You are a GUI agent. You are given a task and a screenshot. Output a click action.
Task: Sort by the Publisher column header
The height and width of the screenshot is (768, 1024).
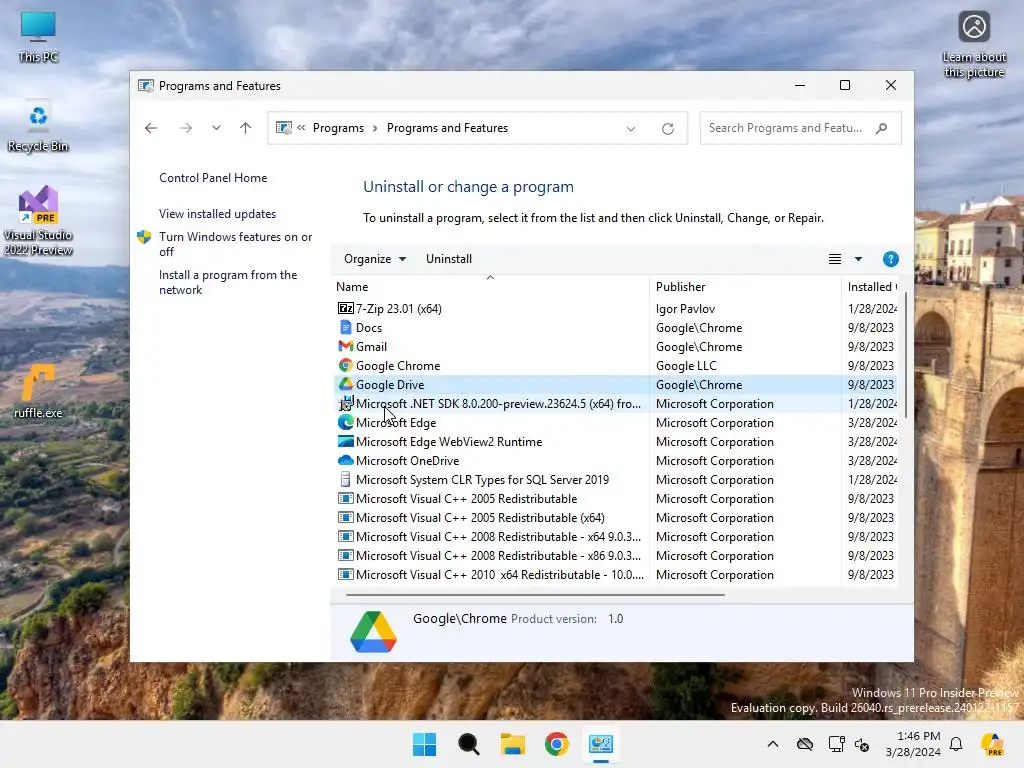click(x=745, y=287)
